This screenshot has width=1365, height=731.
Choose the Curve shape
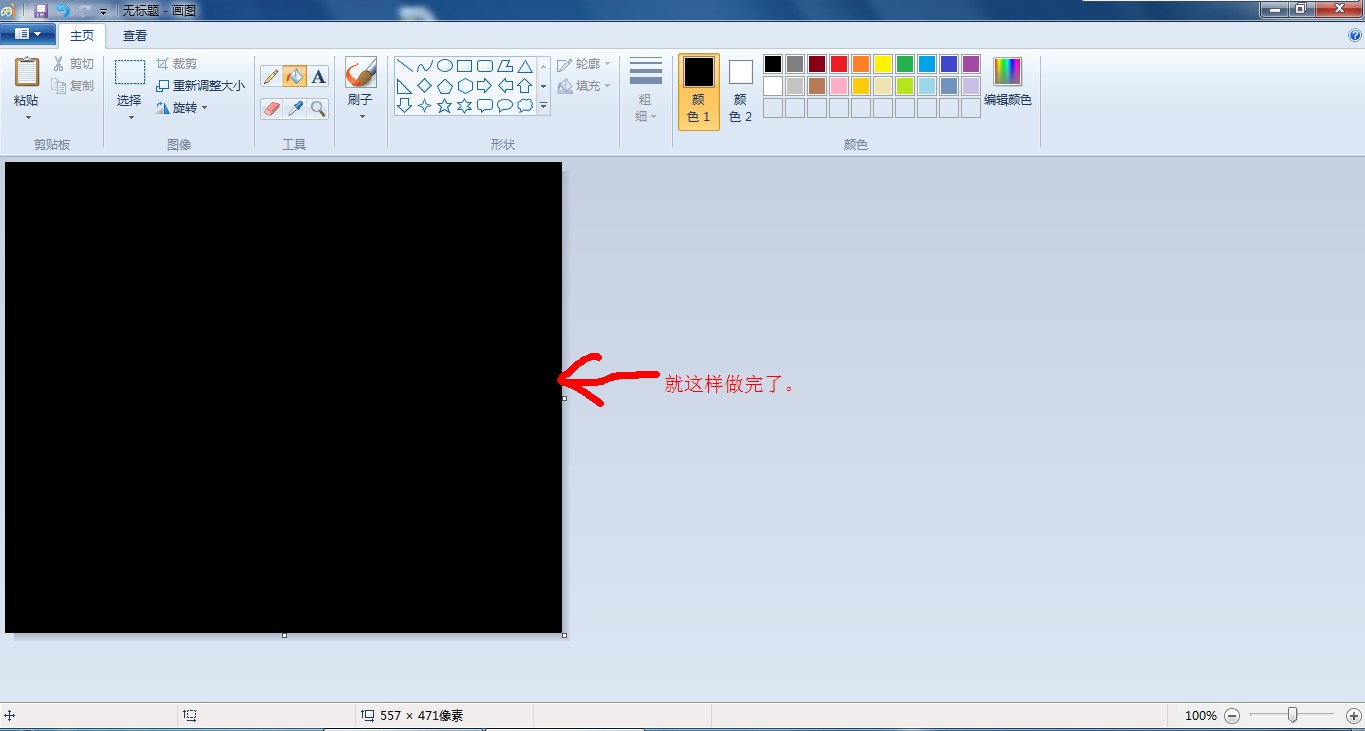pyautogui.click(x=425, y=66)
